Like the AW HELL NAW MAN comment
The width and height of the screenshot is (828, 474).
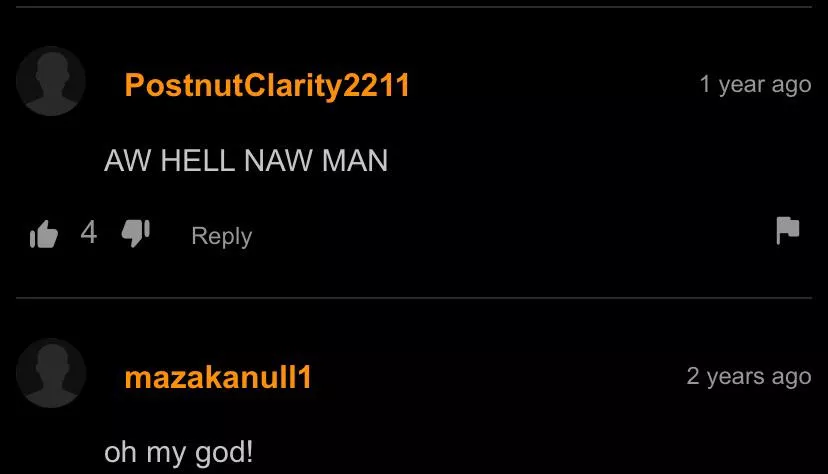coord(44,234)
